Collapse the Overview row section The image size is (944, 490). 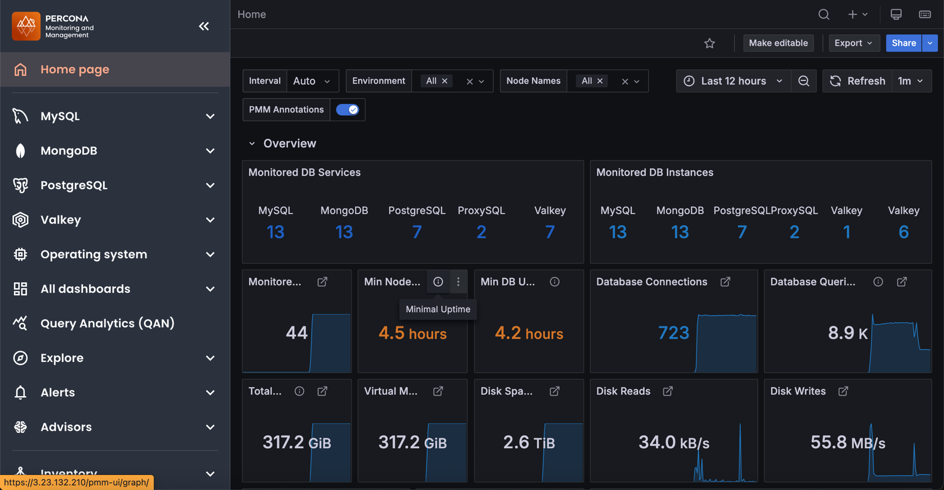(252, 144)
